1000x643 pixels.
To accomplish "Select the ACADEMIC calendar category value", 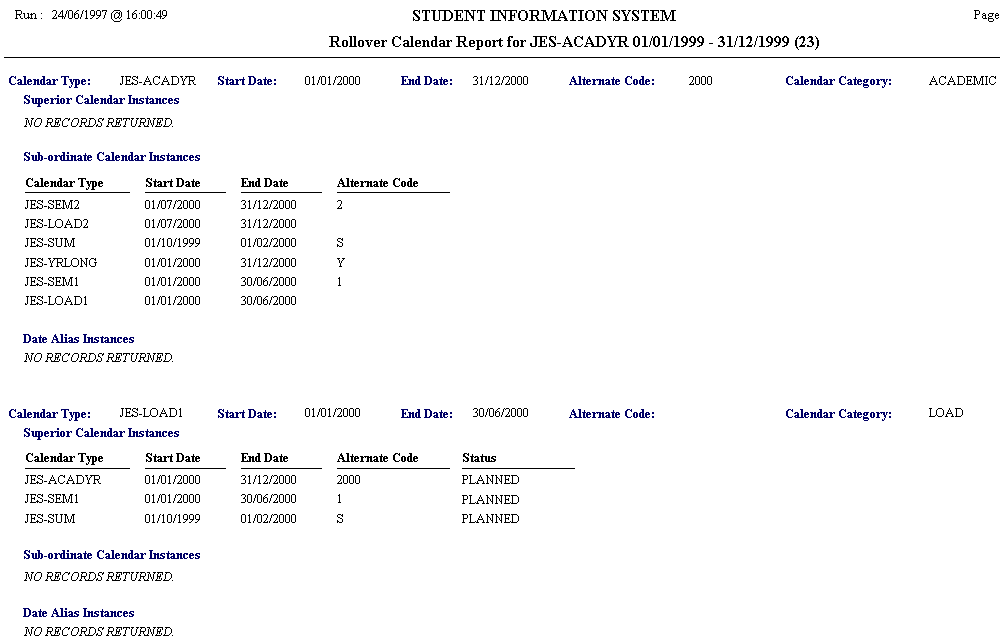I will pyautogui.click(x=962, y=80).
